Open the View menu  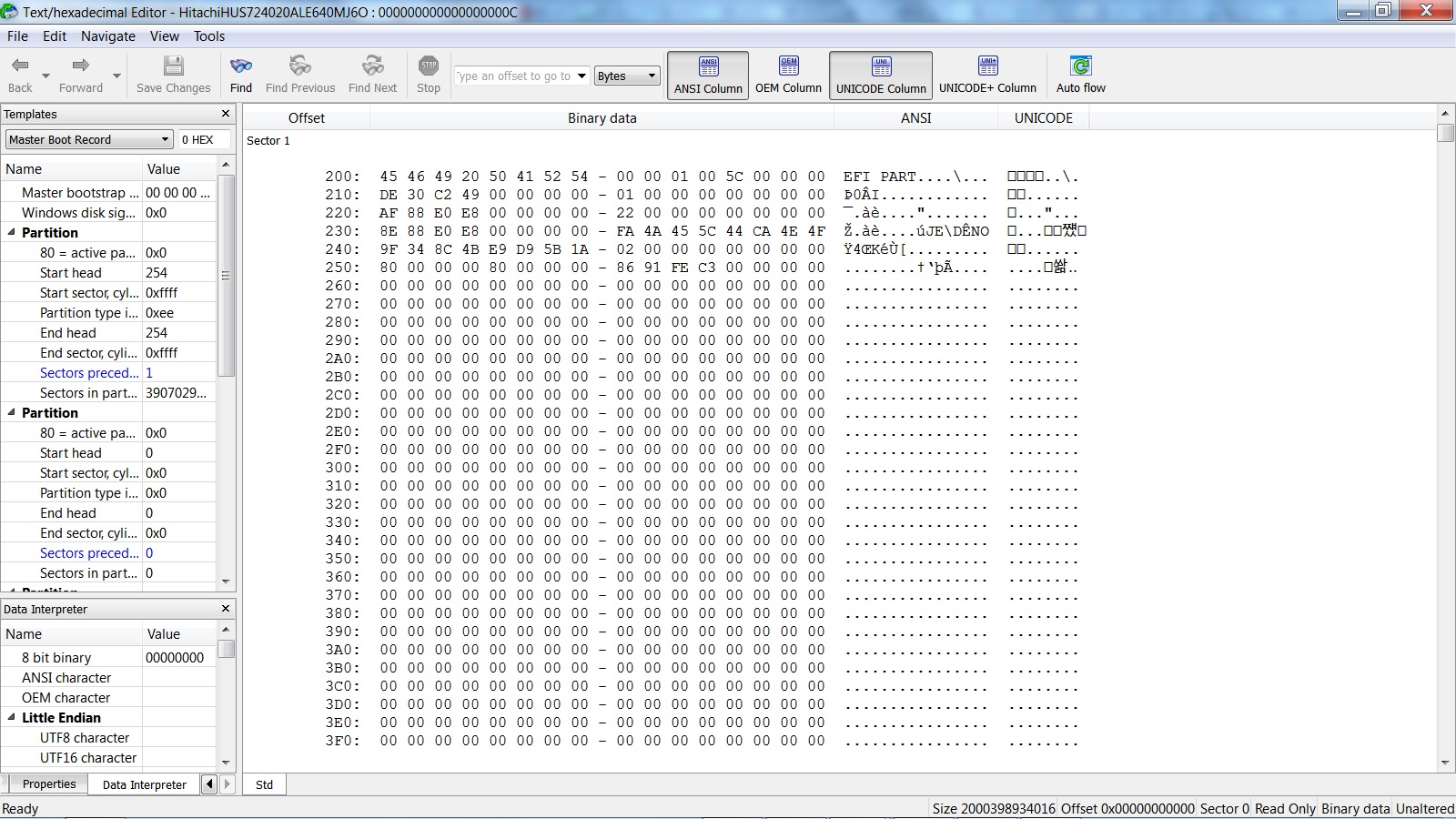[165, 36]
